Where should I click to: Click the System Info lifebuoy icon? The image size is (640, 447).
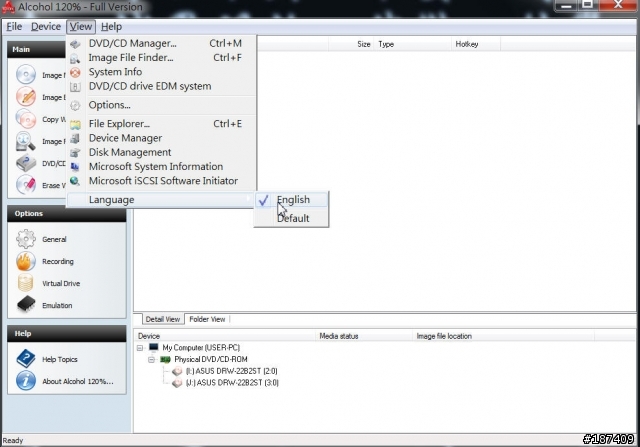(x=75, y=73)
